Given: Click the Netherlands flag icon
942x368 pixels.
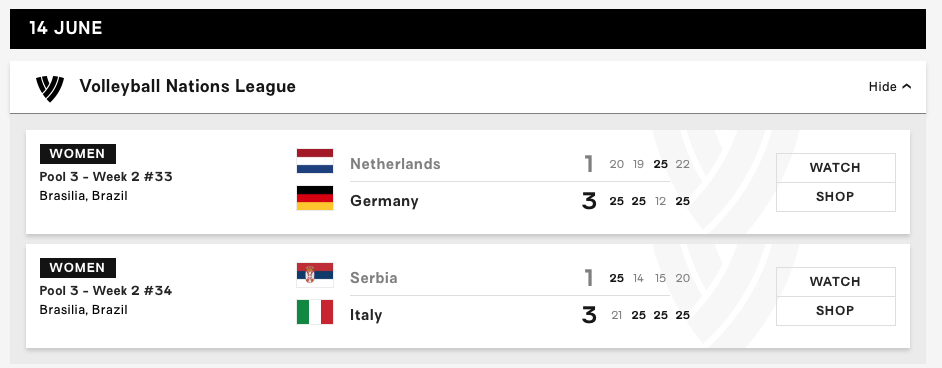Looking at the screenshot, I should click(315, 161).
